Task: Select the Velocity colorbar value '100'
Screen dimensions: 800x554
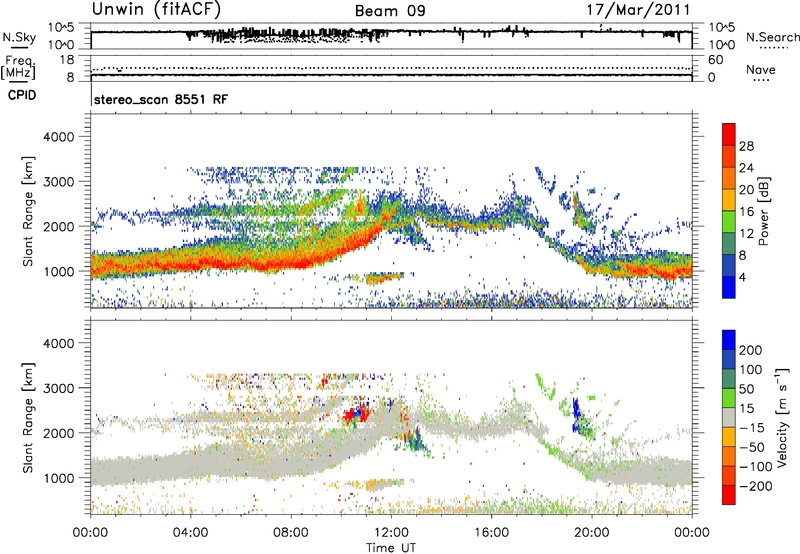Action: (751, 370)
